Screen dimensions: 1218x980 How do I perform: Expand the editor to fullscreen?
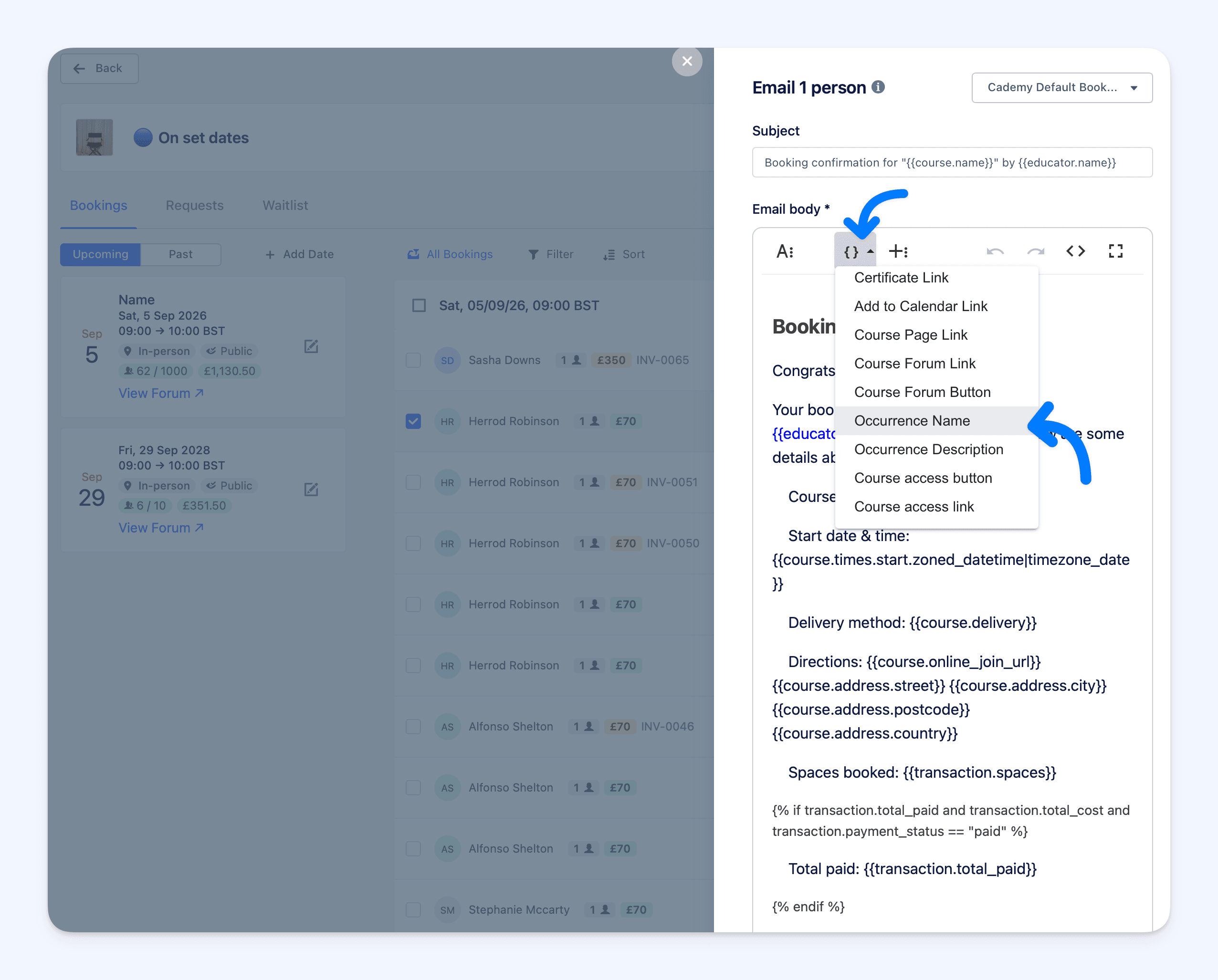click(x=1116, y=251)
